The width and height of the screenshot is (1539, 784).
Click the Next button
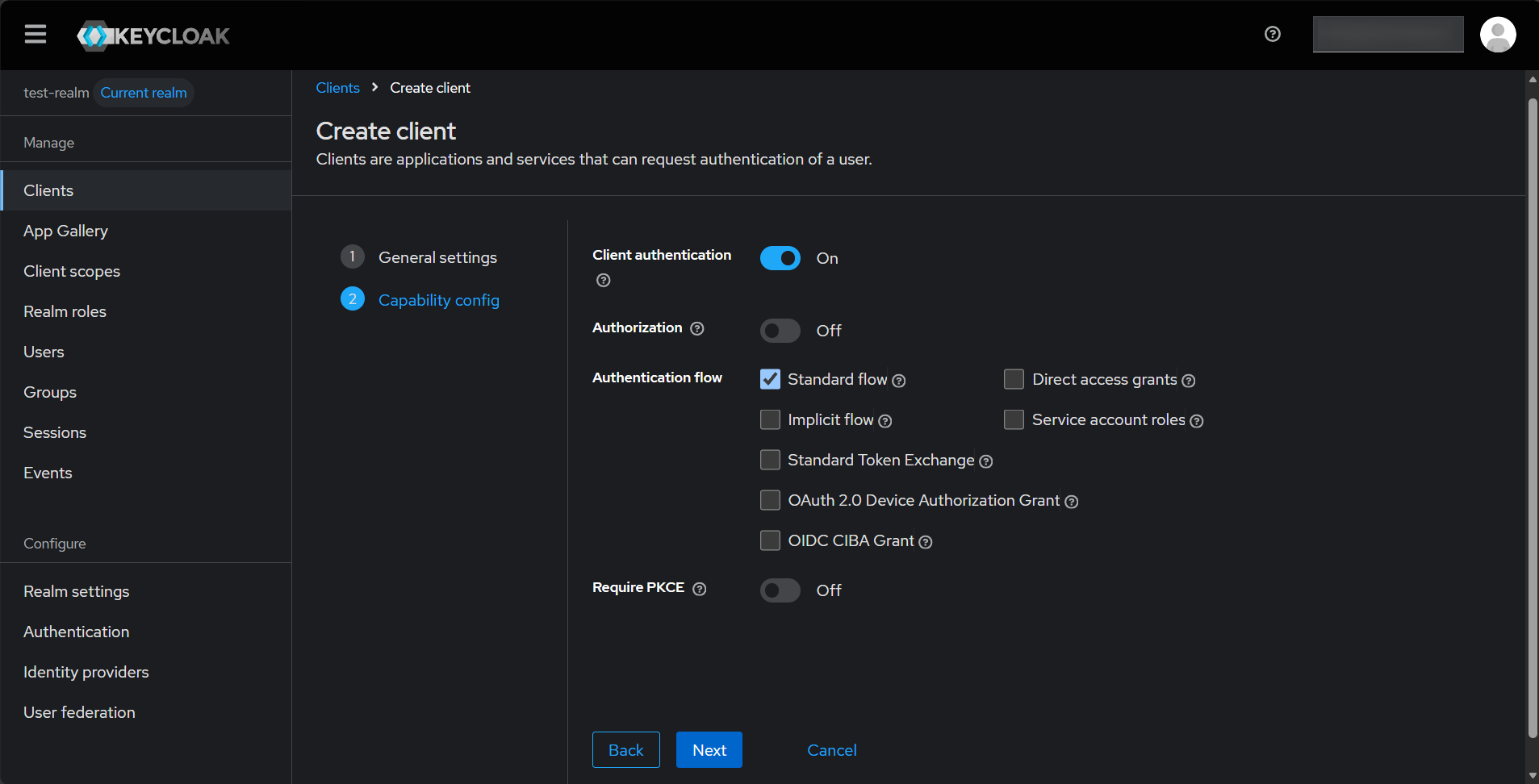[x=709, y=750]
